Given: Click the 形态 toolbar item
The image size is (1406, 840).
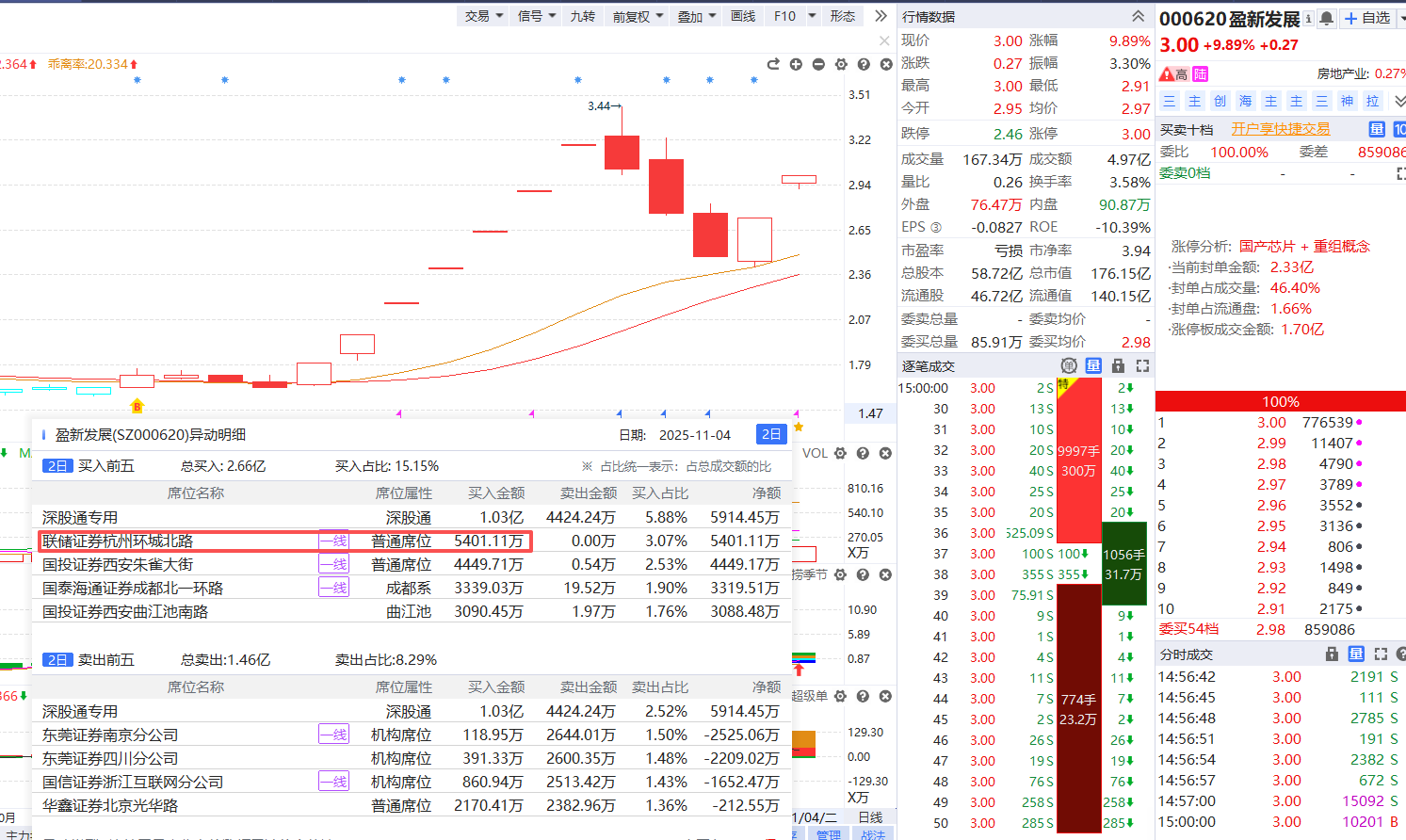Looking at the screenshot, I should coord(842,16).
